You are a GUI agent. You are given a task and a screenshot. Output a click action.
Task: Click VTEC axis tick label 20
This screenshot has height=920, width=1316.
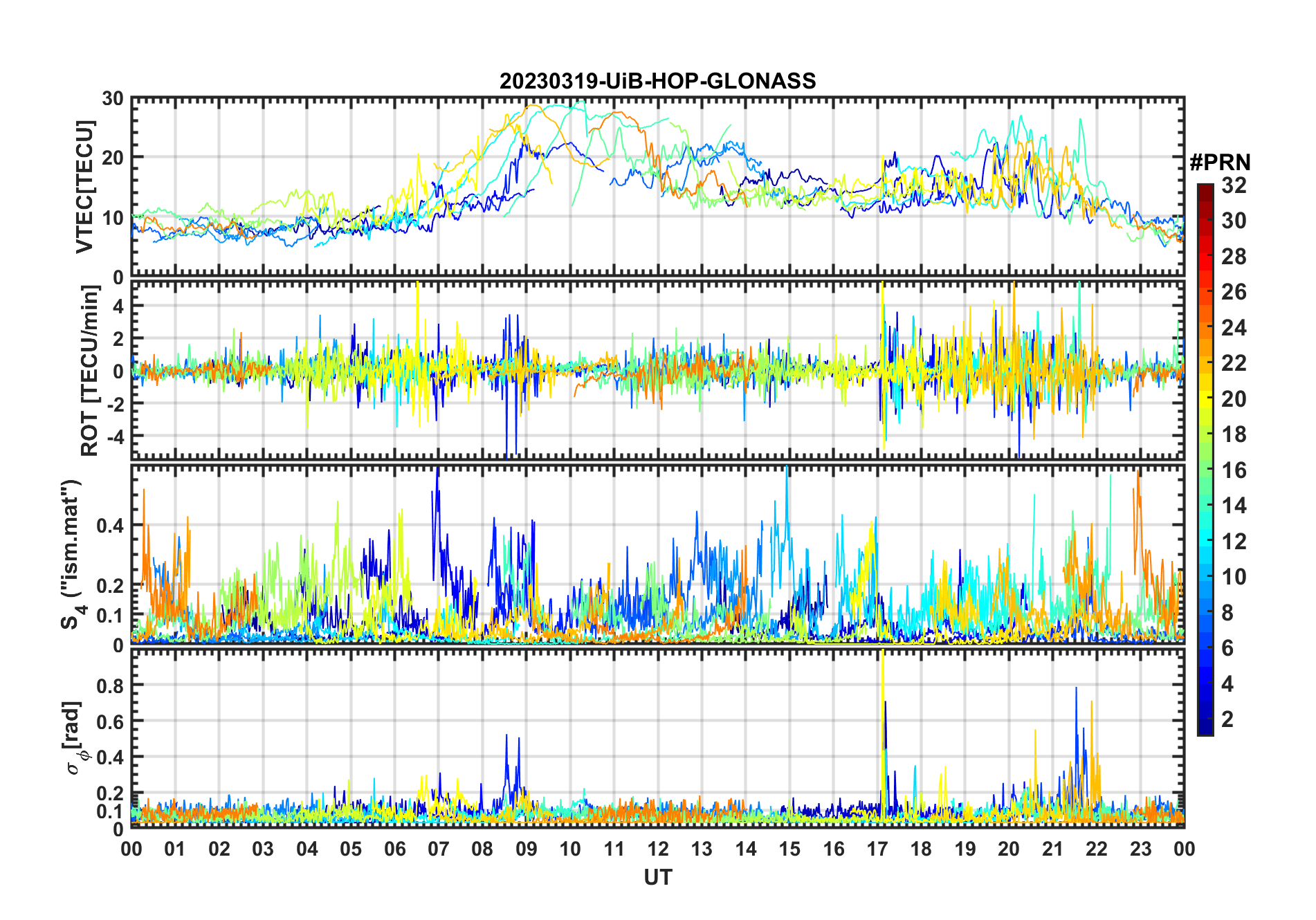click(113, 158)
